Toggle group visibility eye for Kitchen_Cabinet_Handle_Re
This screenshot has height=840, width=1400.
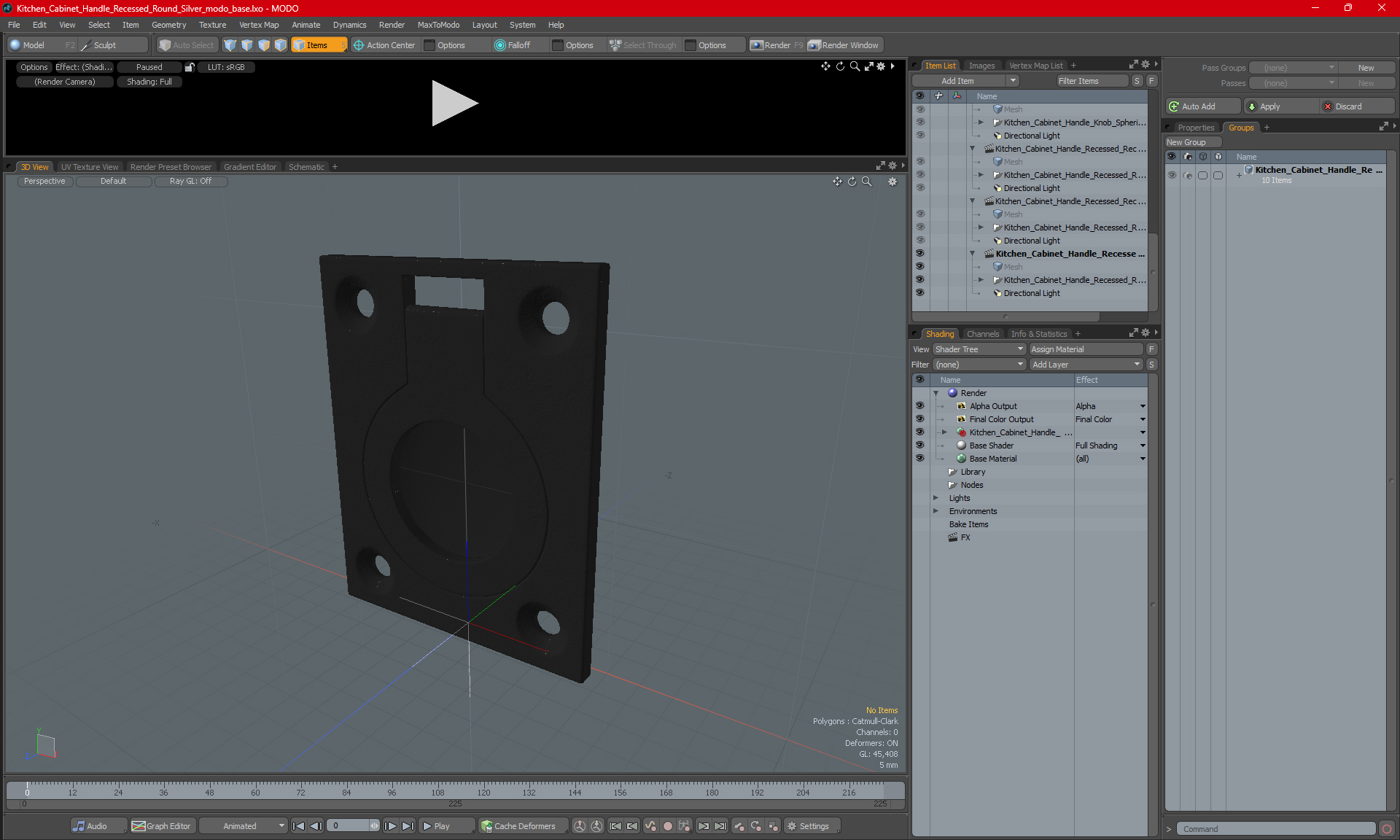(1172, 175)
